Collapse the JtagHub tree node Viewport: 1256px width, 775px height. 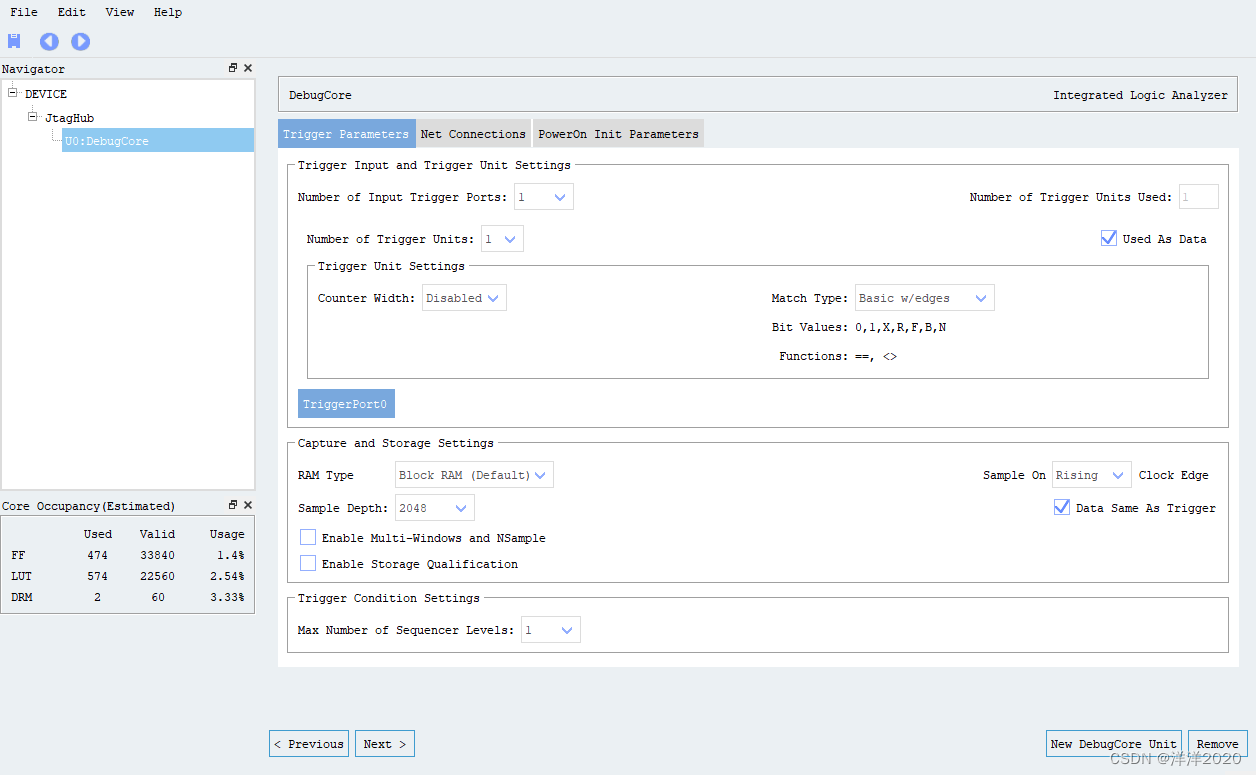point(33,117)
